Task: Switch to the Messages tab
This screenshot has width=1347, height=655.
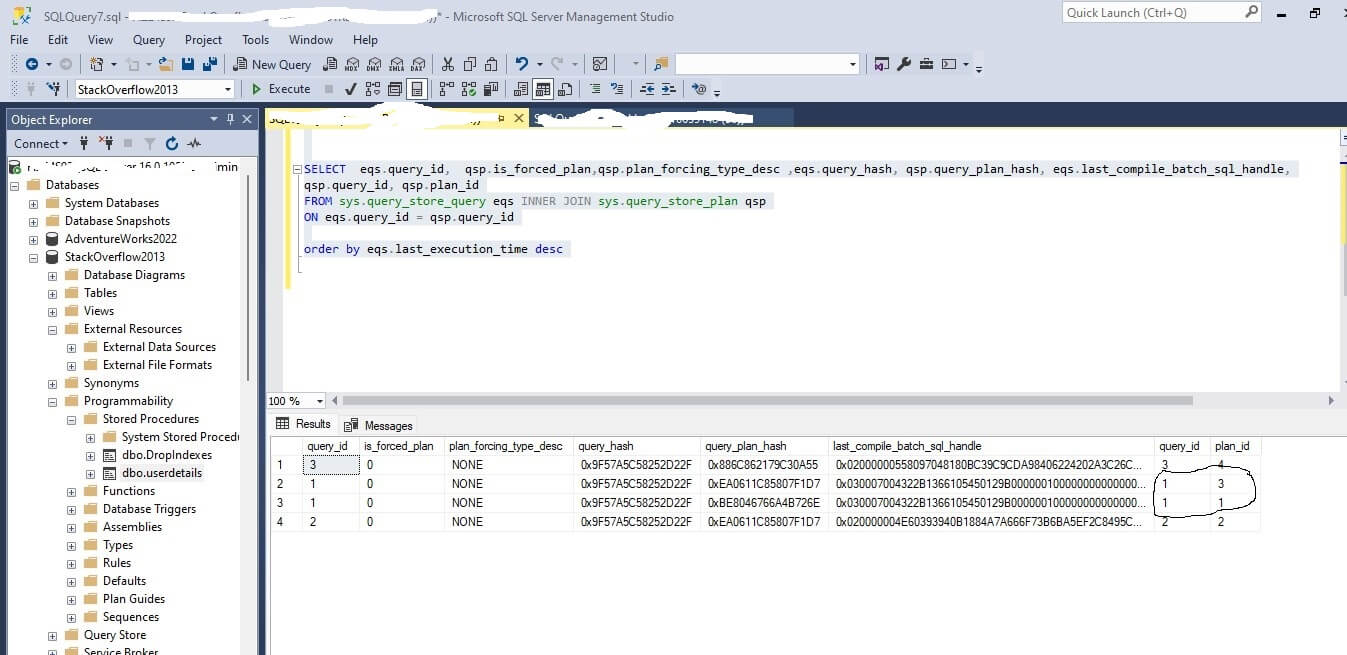Action: 380,425
